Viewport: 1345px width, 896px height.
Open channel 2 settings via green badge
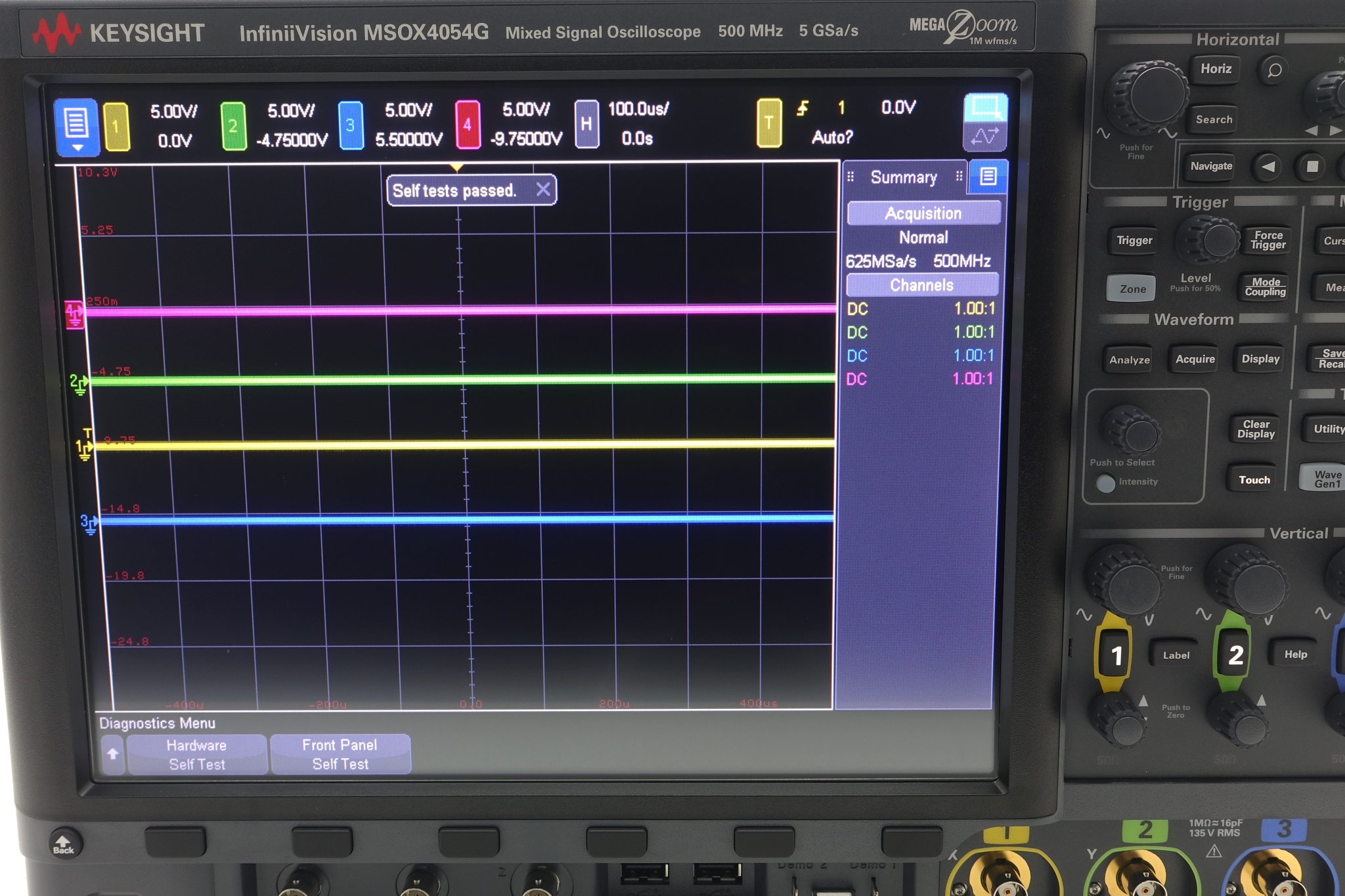point(234,125)
